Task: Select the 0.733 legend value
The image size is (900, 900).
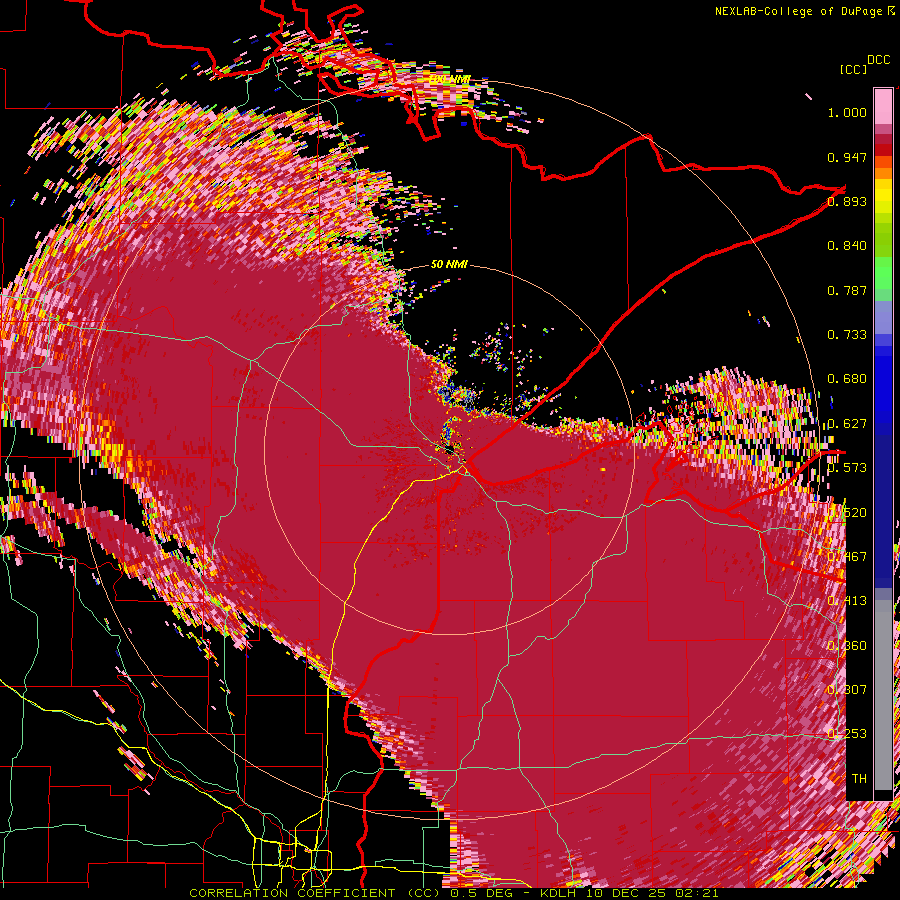Action: click(847, 335)
